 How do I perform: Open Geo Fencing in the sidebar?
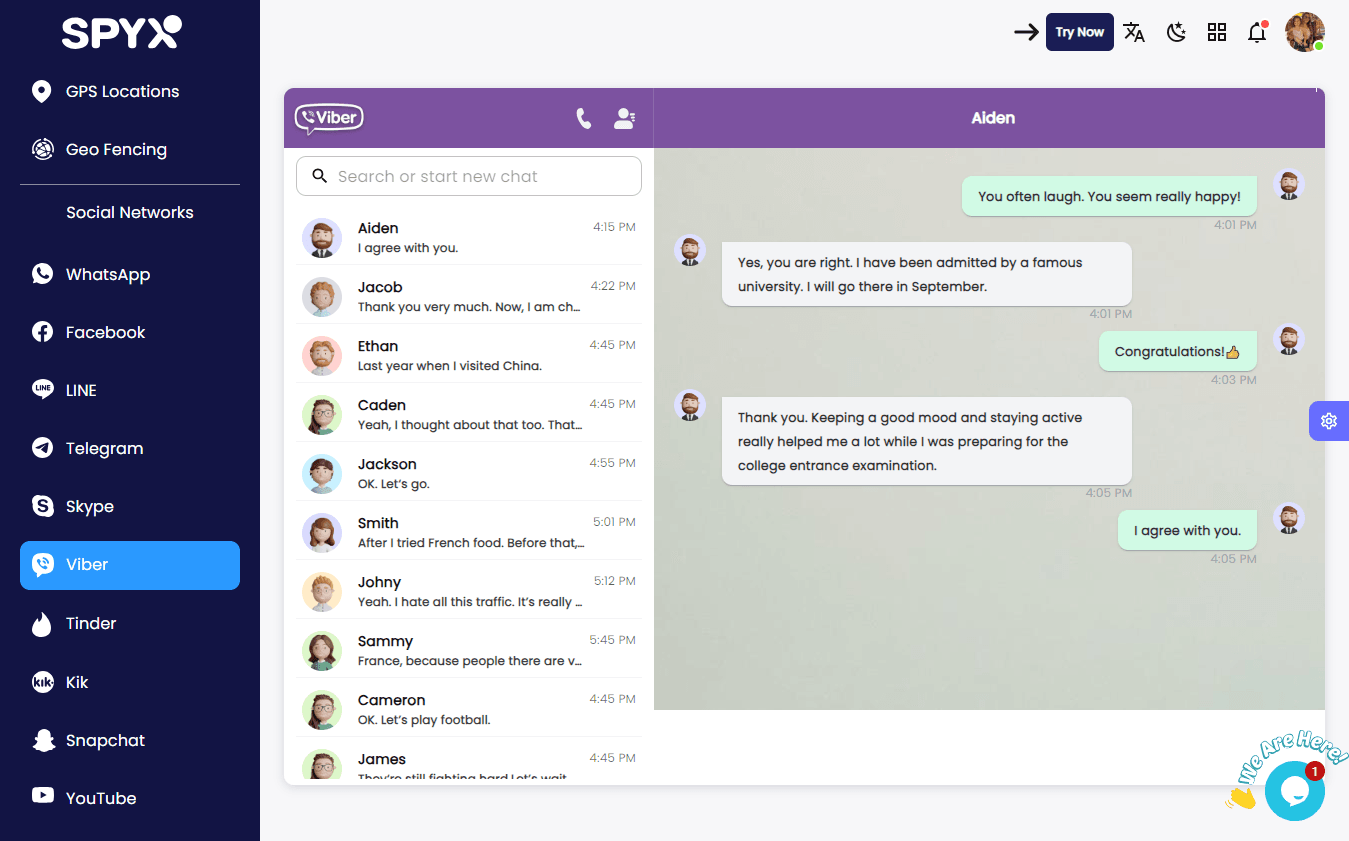click(x=130, y=150)
